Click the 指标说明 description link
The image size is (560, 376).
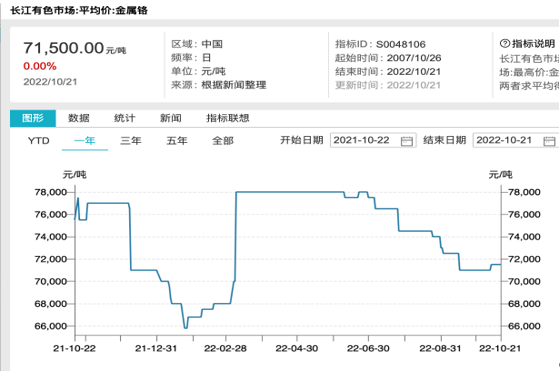click(533, 44)
